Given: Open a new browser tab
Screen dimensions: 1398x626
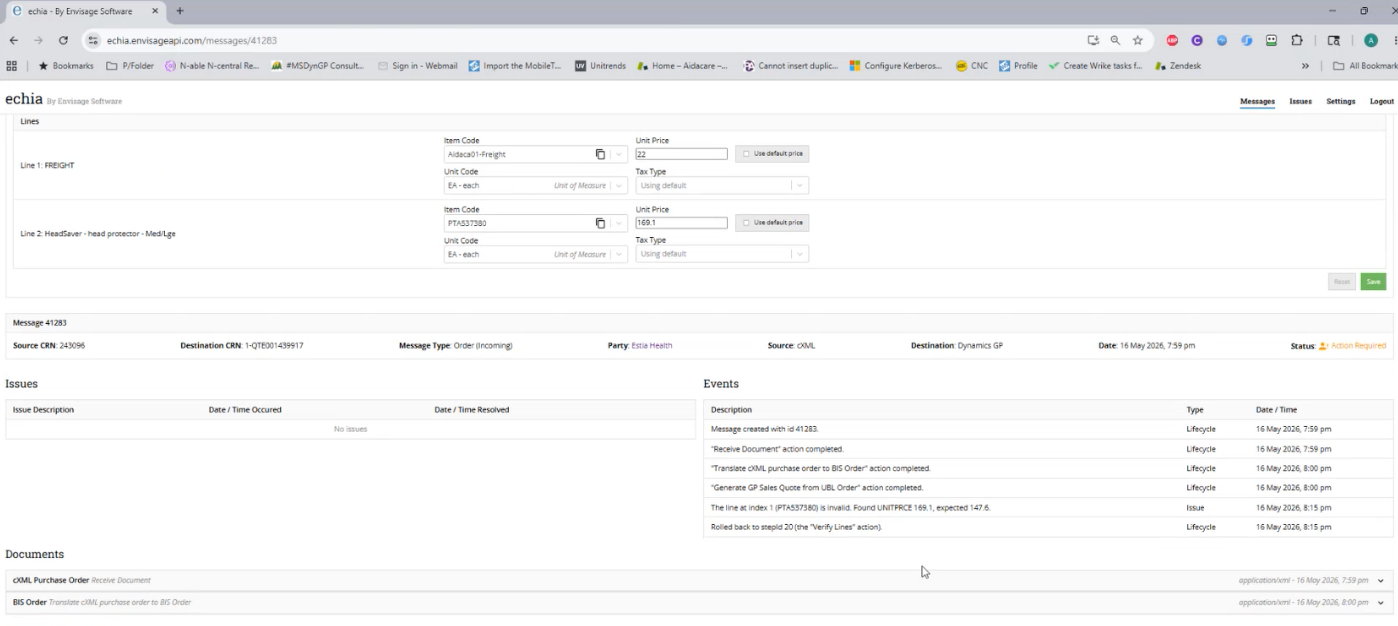Looking at the screenshot, I should [181, 11].
